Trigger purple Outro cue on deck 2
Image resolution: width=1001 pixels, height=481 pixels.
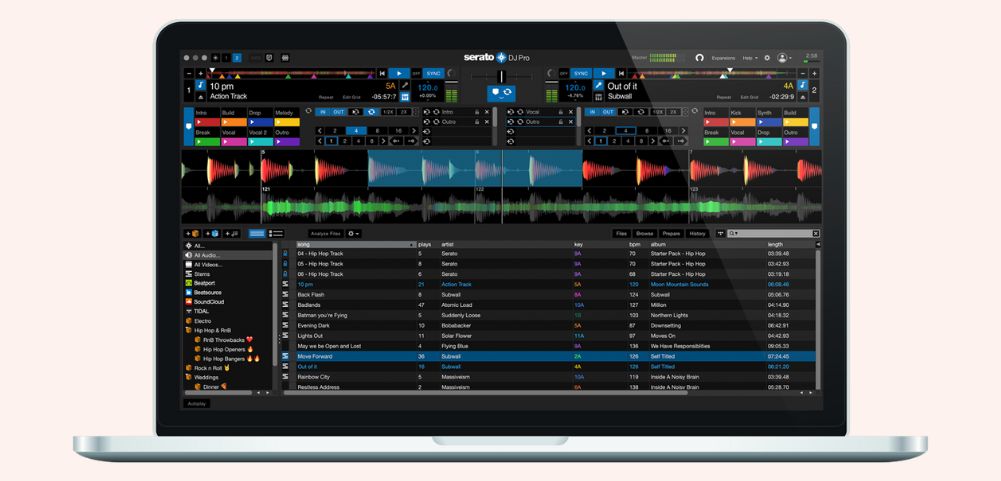[795, 142]
